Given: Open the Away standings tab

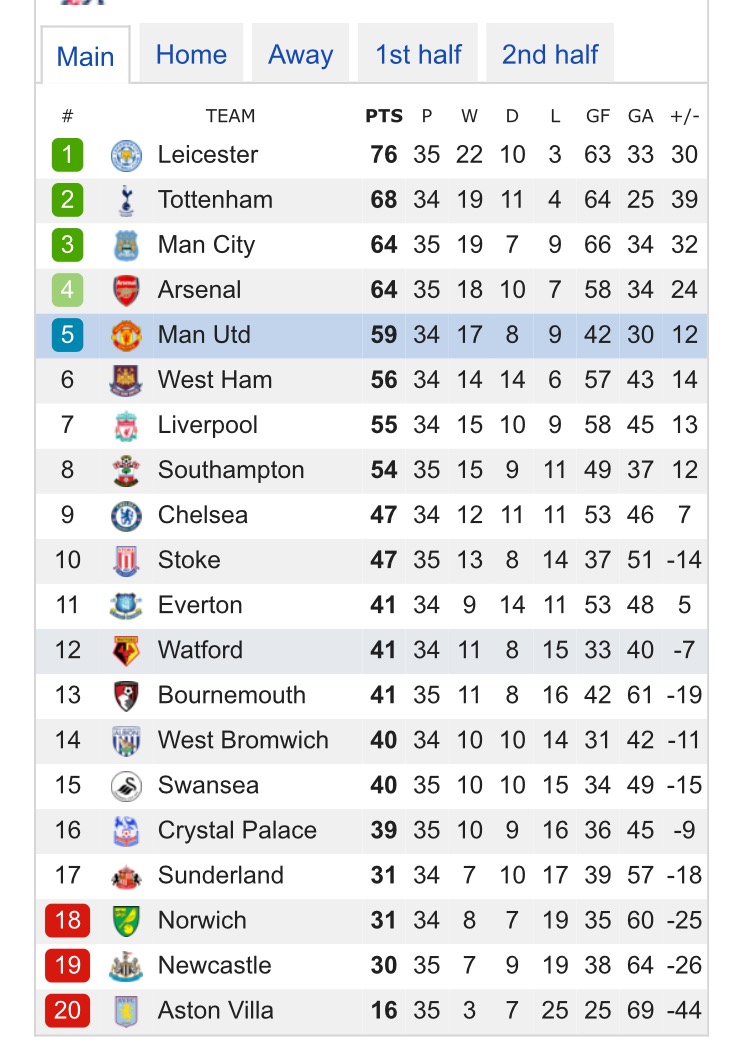Looking at the screenshot, I should coord(300,55).
